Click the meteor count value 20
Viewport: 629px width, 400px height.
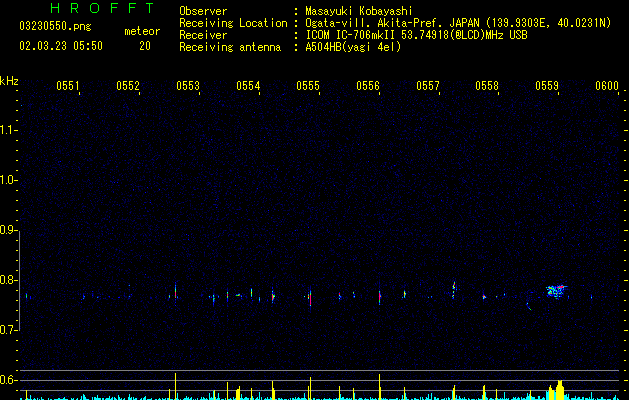tap(145, 46)
